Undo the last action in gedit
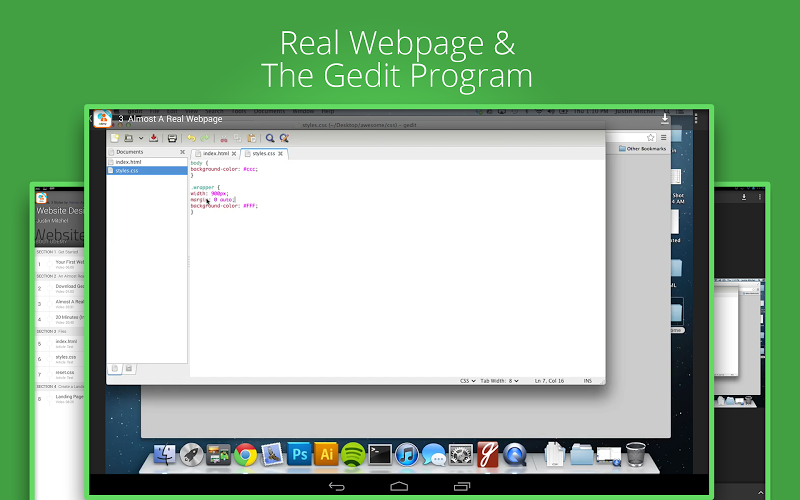Viewport: 800px width, 500px height. pos(191,138)
